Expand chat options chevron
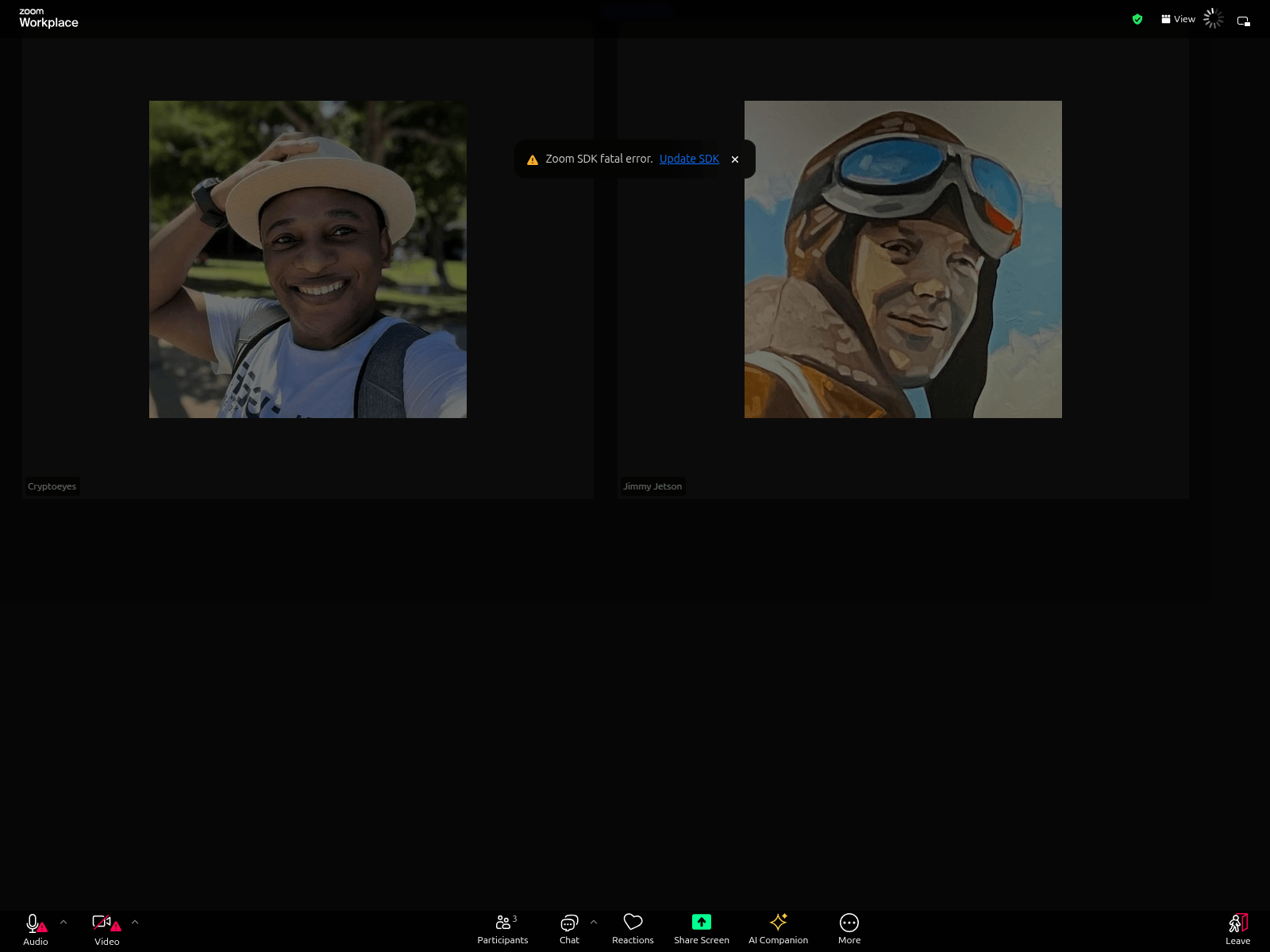The image size is (1270, 952). [x=594, y=922]
